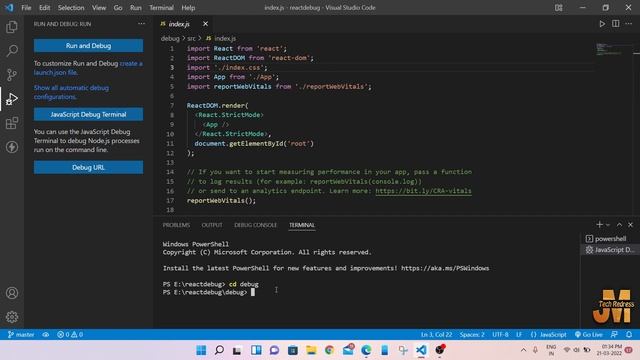Screen dimensions: 640x360
Task: Click the index.js breadcrumb segment
Action: click(221, 38)
